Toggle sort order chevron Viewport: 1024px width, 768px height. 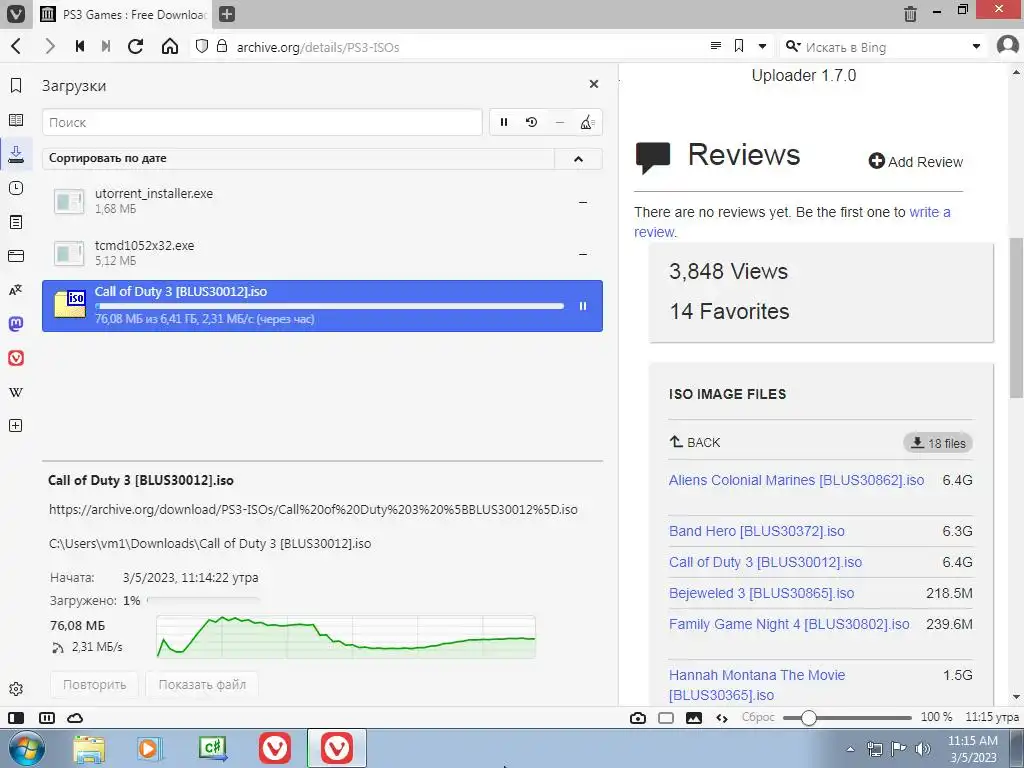579,159
